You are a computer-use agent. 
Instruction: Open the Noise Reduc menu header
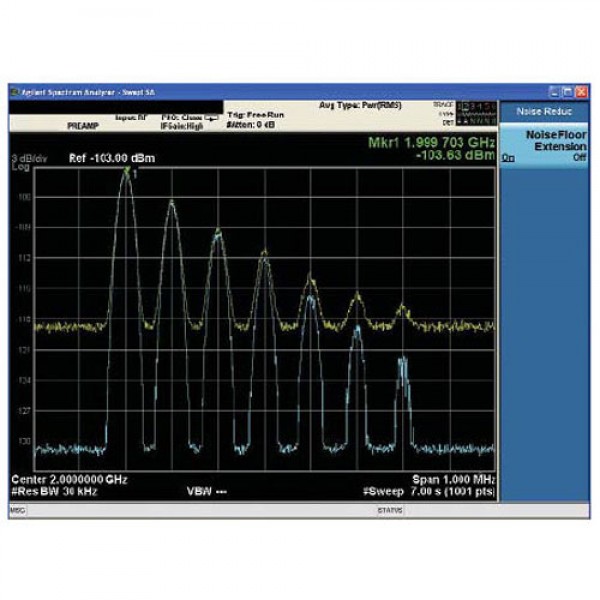pos(545,111)
